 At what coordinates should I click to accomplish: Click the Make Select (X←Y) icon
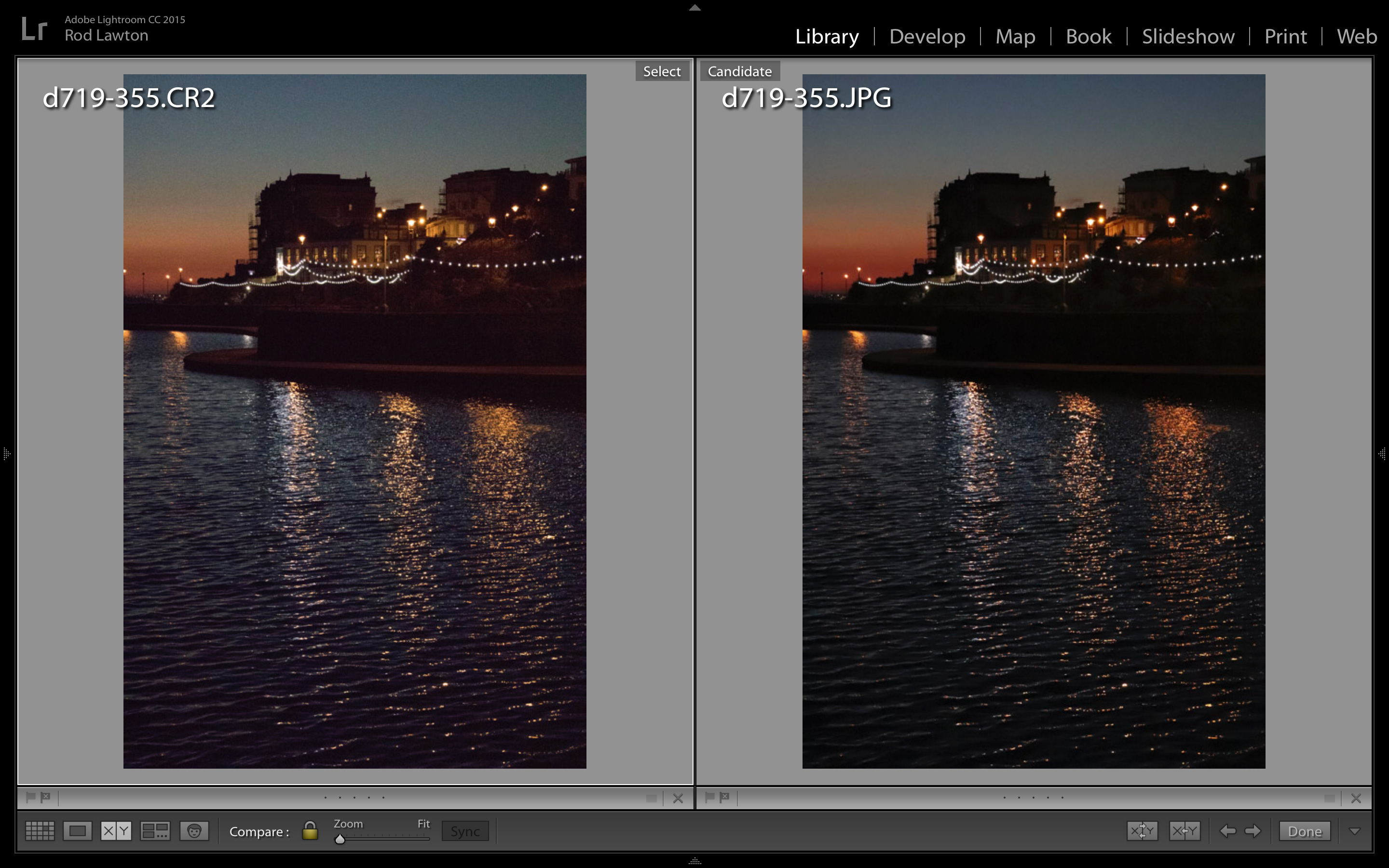pos(1185,831)
